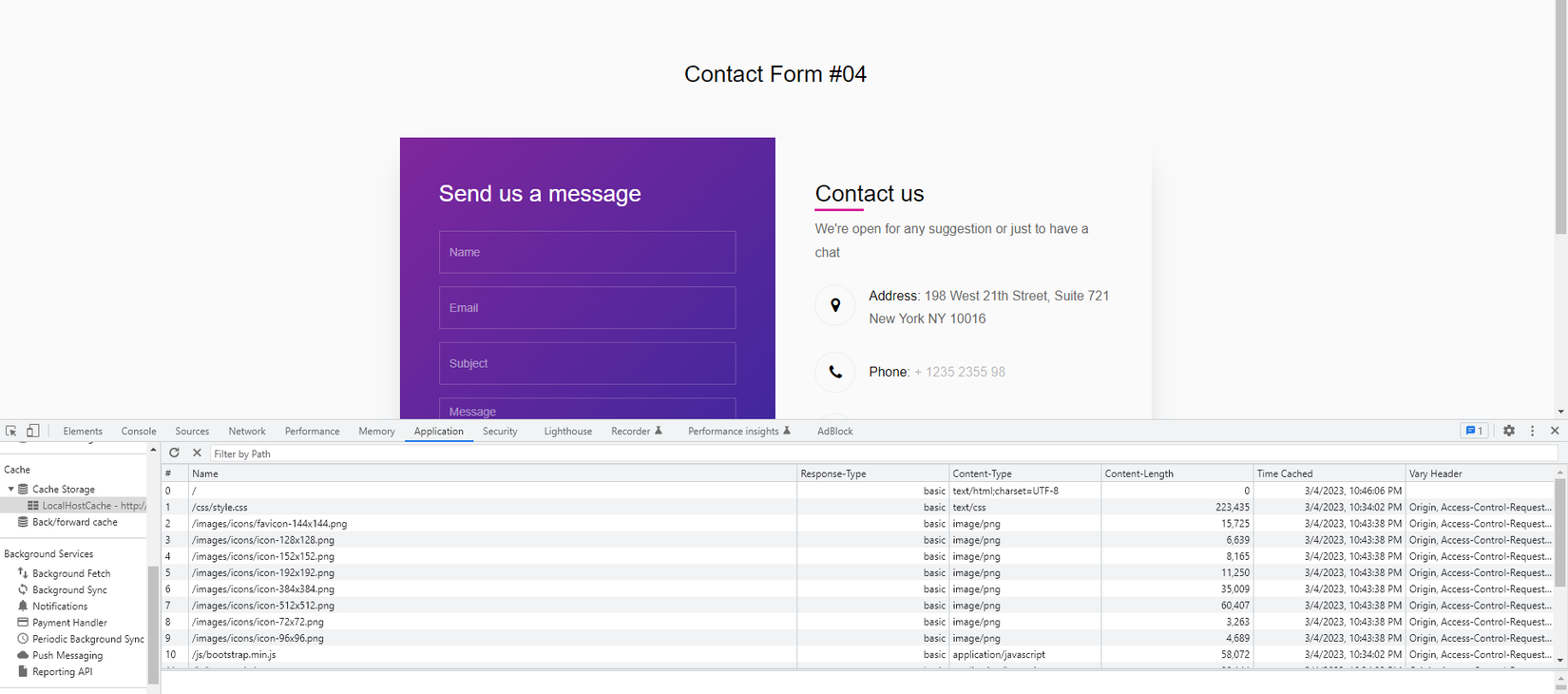Delete selected cache entry with X icon
1568x694 pixels.
[x=197, y=453]
